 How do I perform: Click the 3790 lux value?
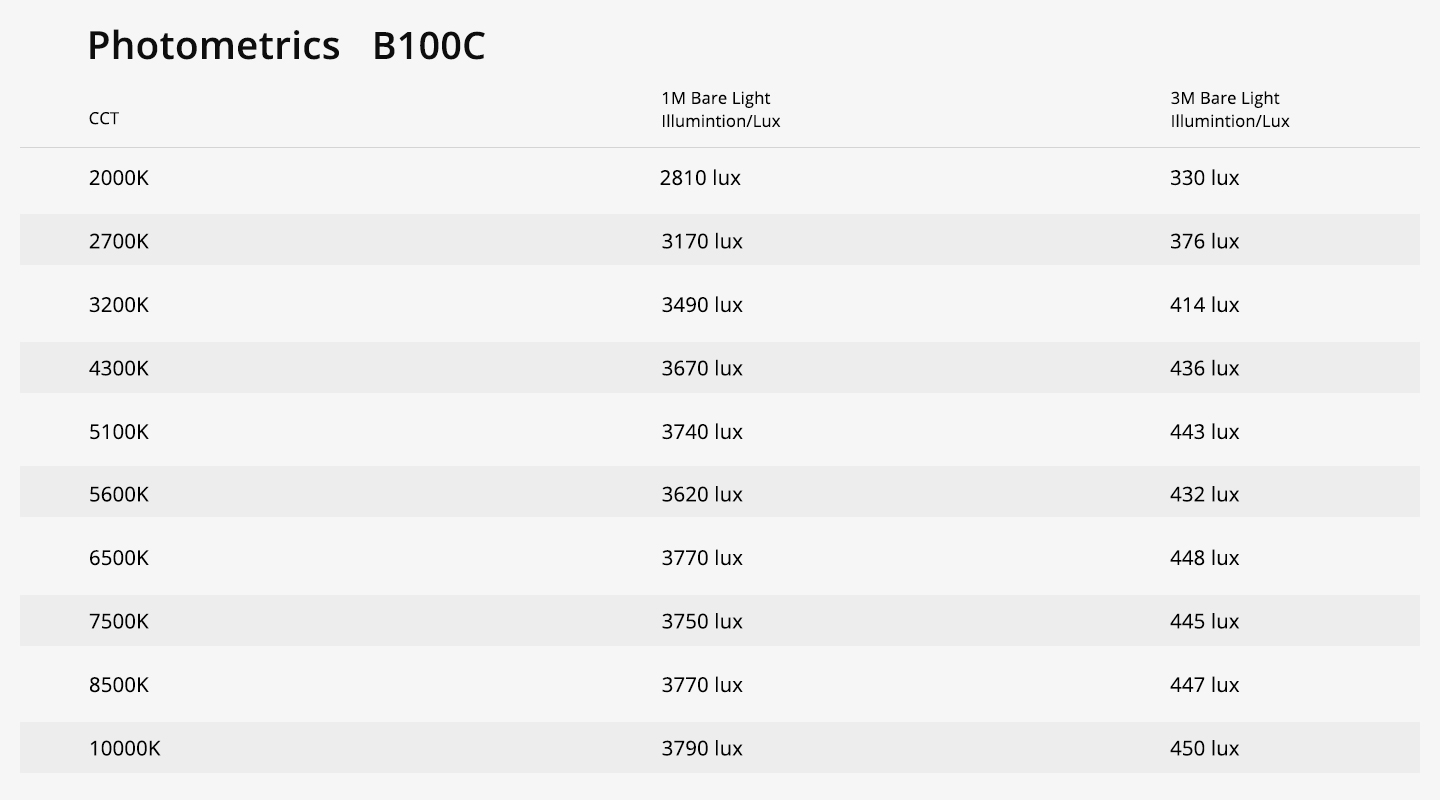pos(701,748)
